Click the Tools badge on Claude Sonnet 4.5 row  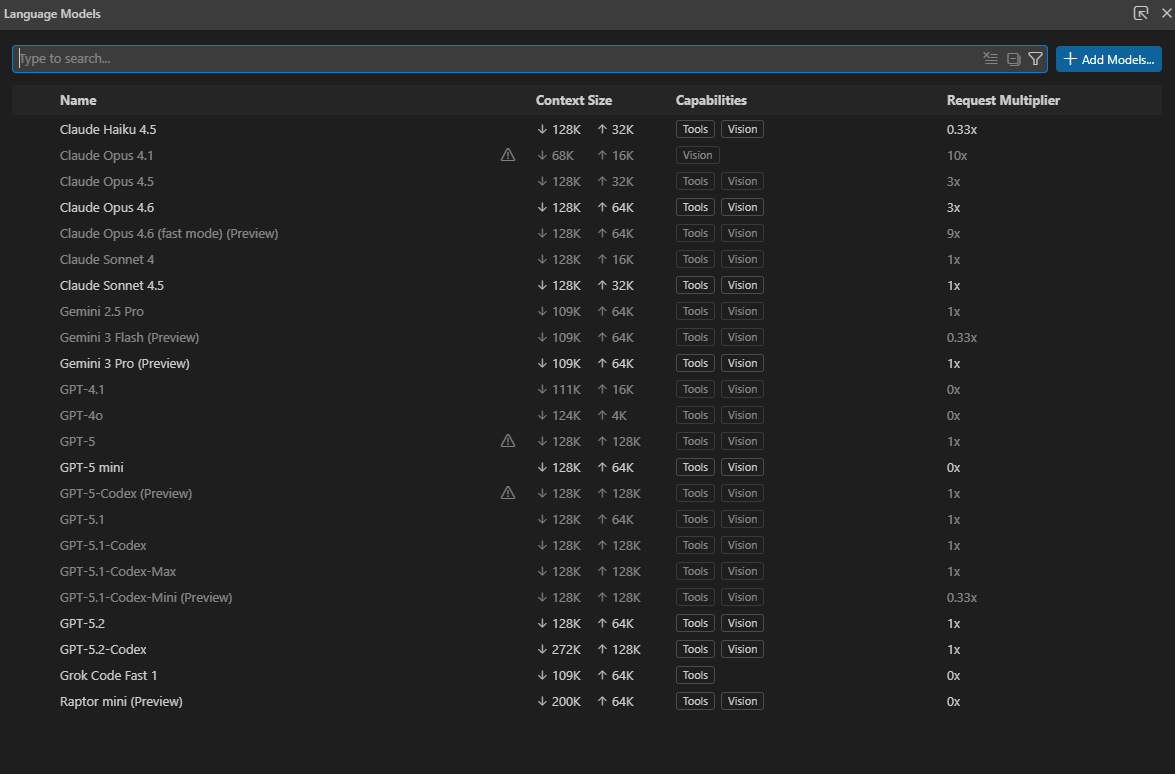coord(695,285)
